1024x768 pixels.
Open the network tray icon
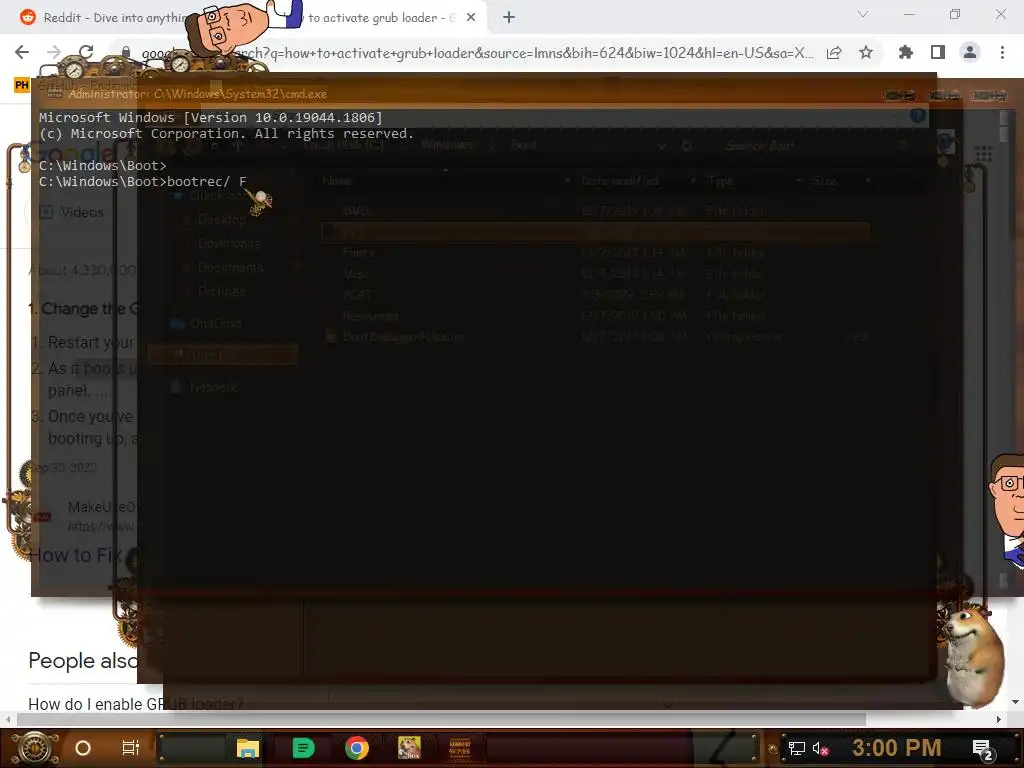tap(797, 748)
